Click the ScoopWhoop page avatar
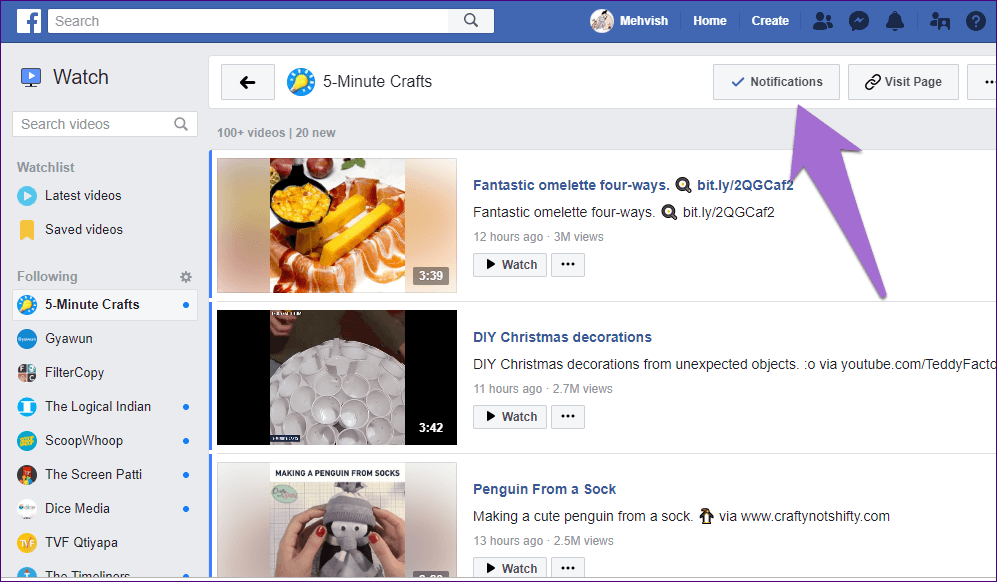Screen dimensions: 997x582 pos(27,441)
